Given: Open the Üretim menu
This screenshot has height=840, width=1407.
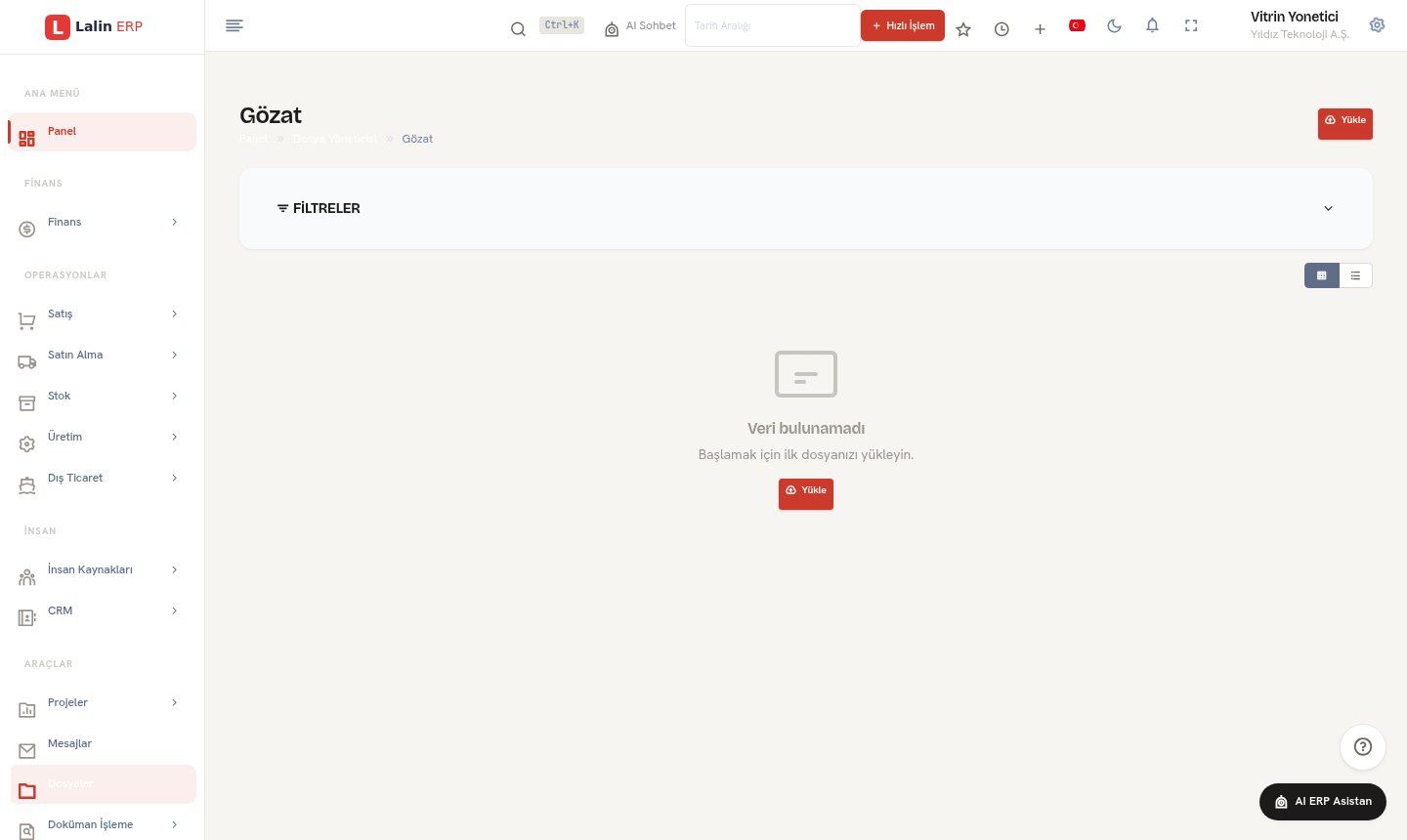Looking at the screenshot, I should (103, 438).
